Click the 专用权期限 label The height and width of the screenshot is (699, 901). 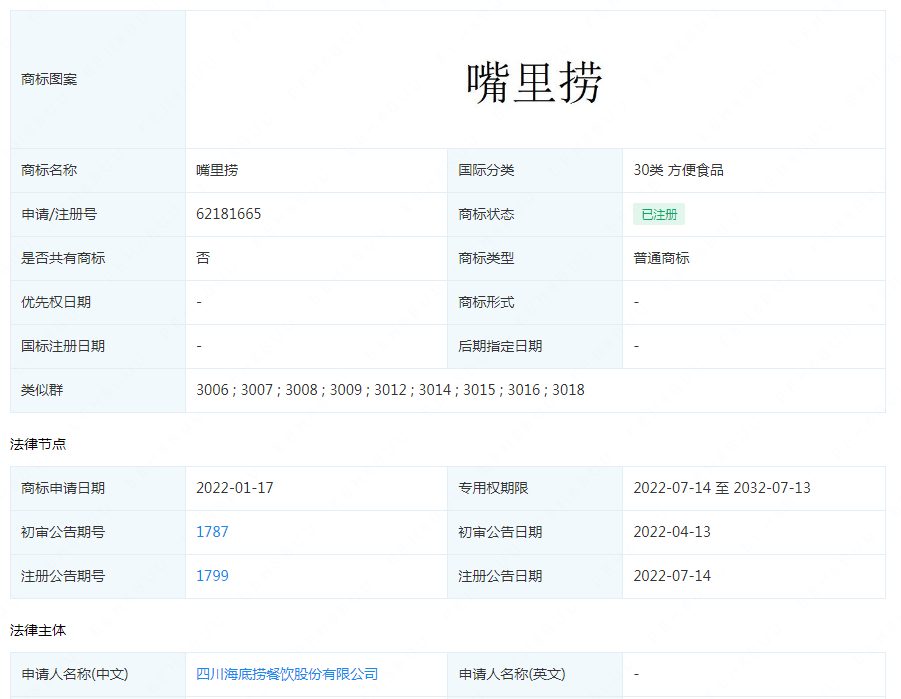pos(493,488)
